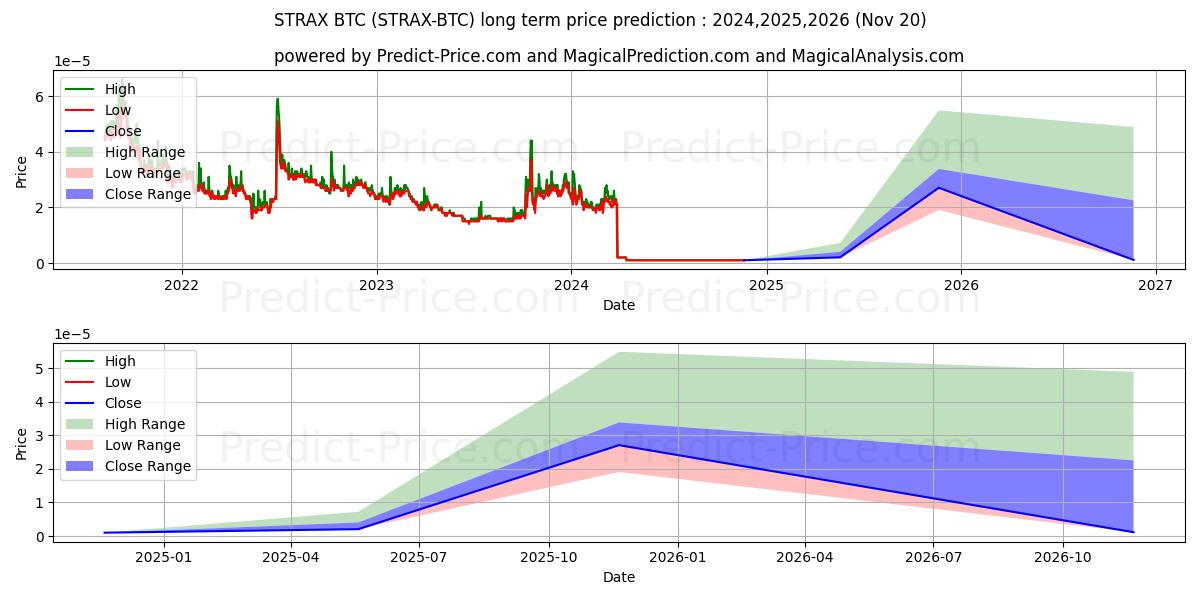Click blue Close line marker in top legend
Image resolution: width=1200 pixels, height=600 pixels.
point(81,131)
